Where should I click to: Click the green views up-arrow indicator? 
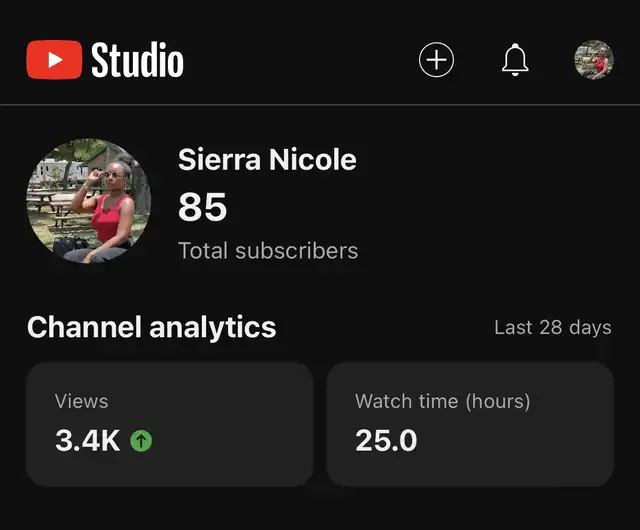point(142,440)
